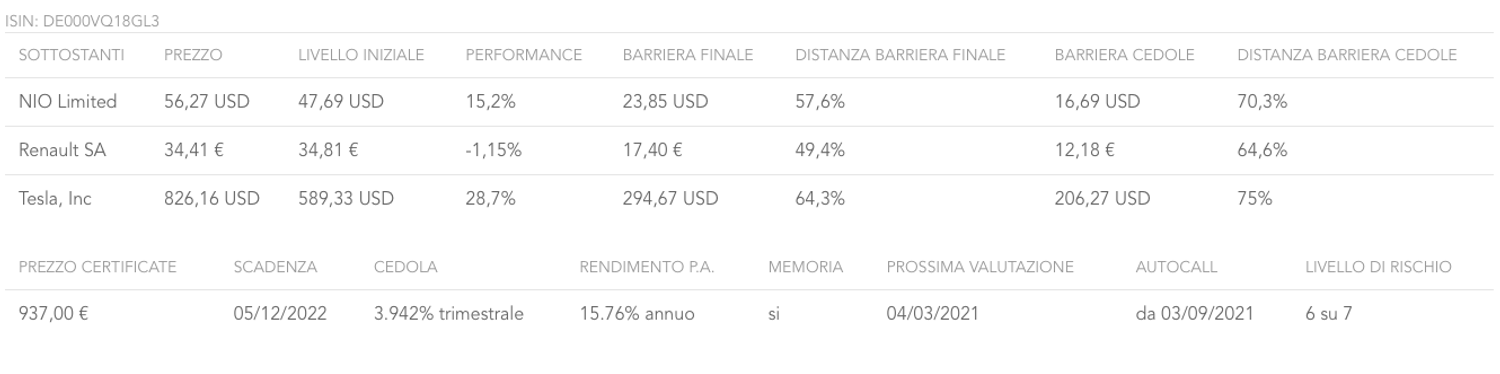
Task: Click the risk level 6 su 7
Action: (x=1329, y=314)
